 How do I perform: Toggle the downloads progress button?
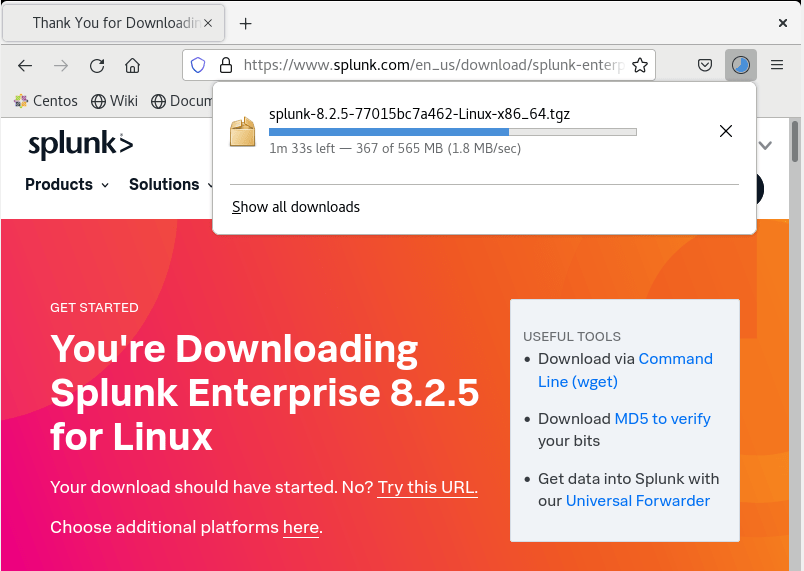tap(740, 65)
